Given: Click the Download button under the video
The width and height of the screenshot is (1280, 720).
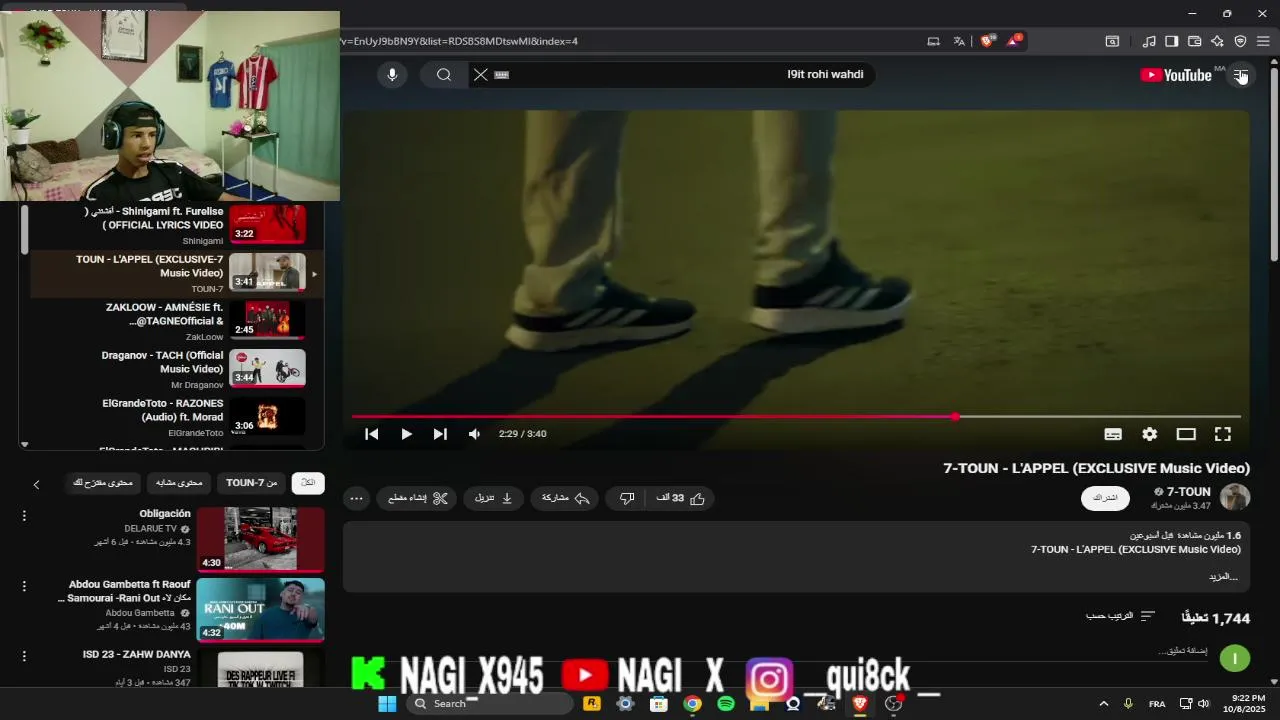Looking at the screenshot, I should coord(494,498).
